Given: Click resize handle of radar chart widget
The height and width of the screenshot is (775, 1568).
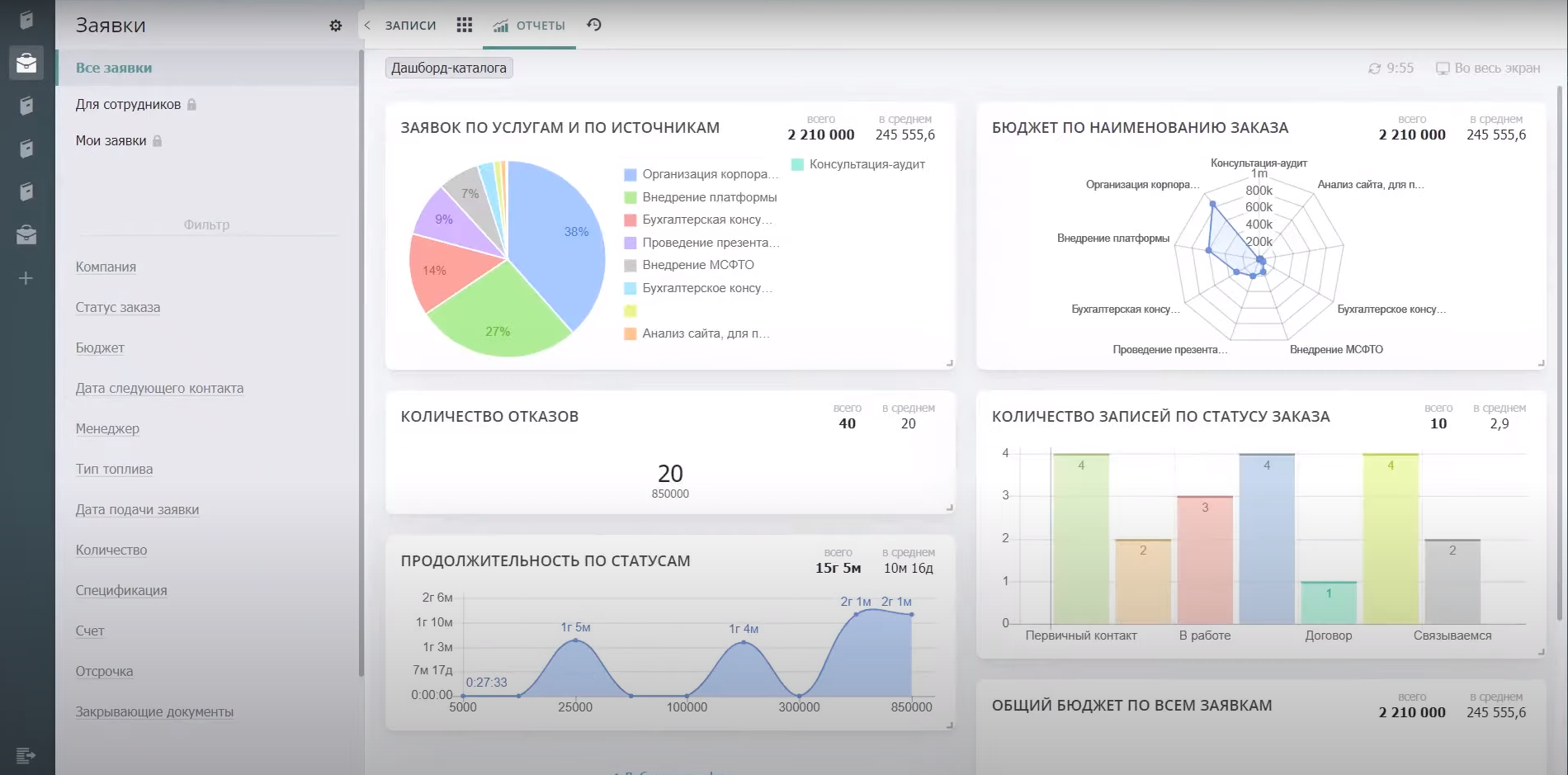Looking at the screenshot, I should [1541, 363].
